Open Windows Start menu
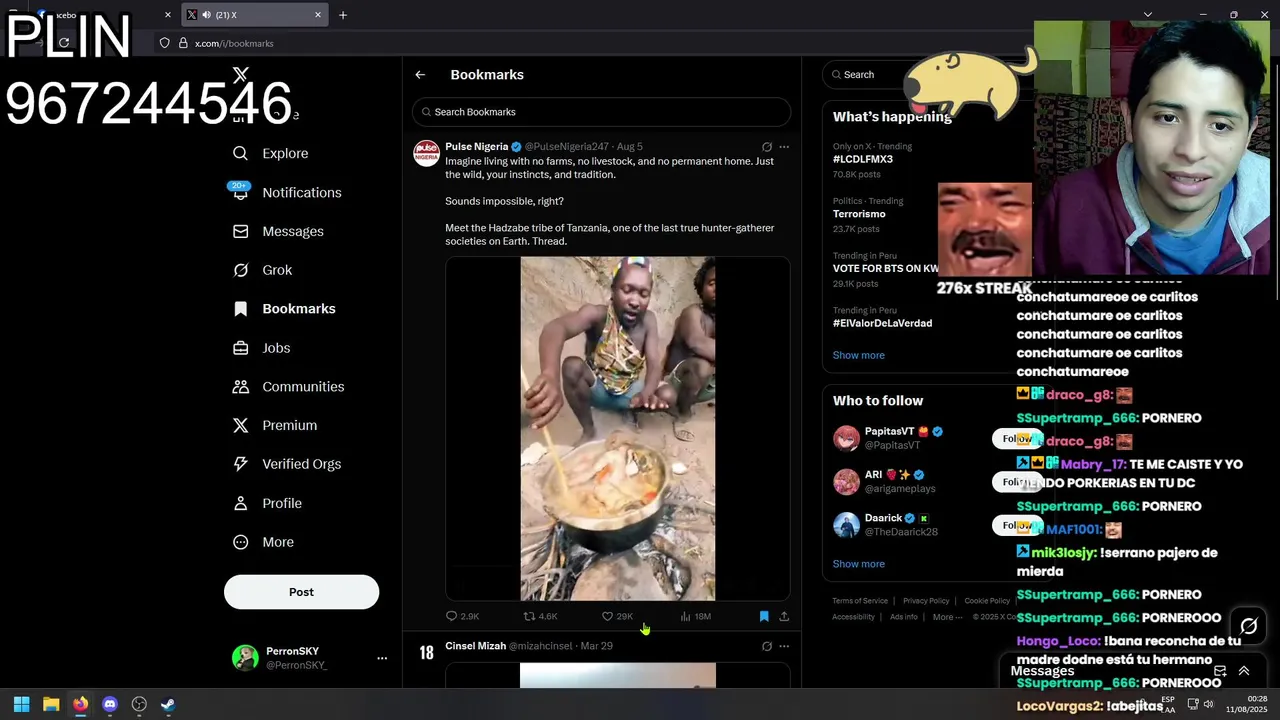Image resolution: width=1280 pixels, height=720 pixels. click(x=22, y=704)
